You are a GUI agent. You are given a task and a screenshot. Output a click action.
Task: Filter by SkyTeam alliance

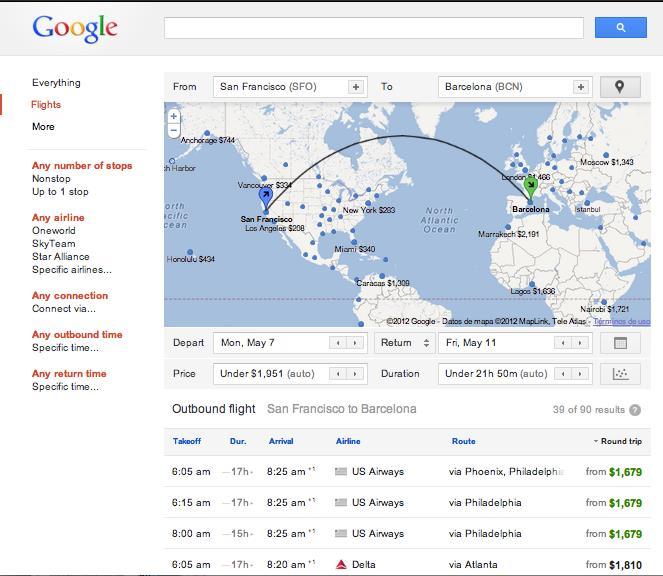pos(54,244)
